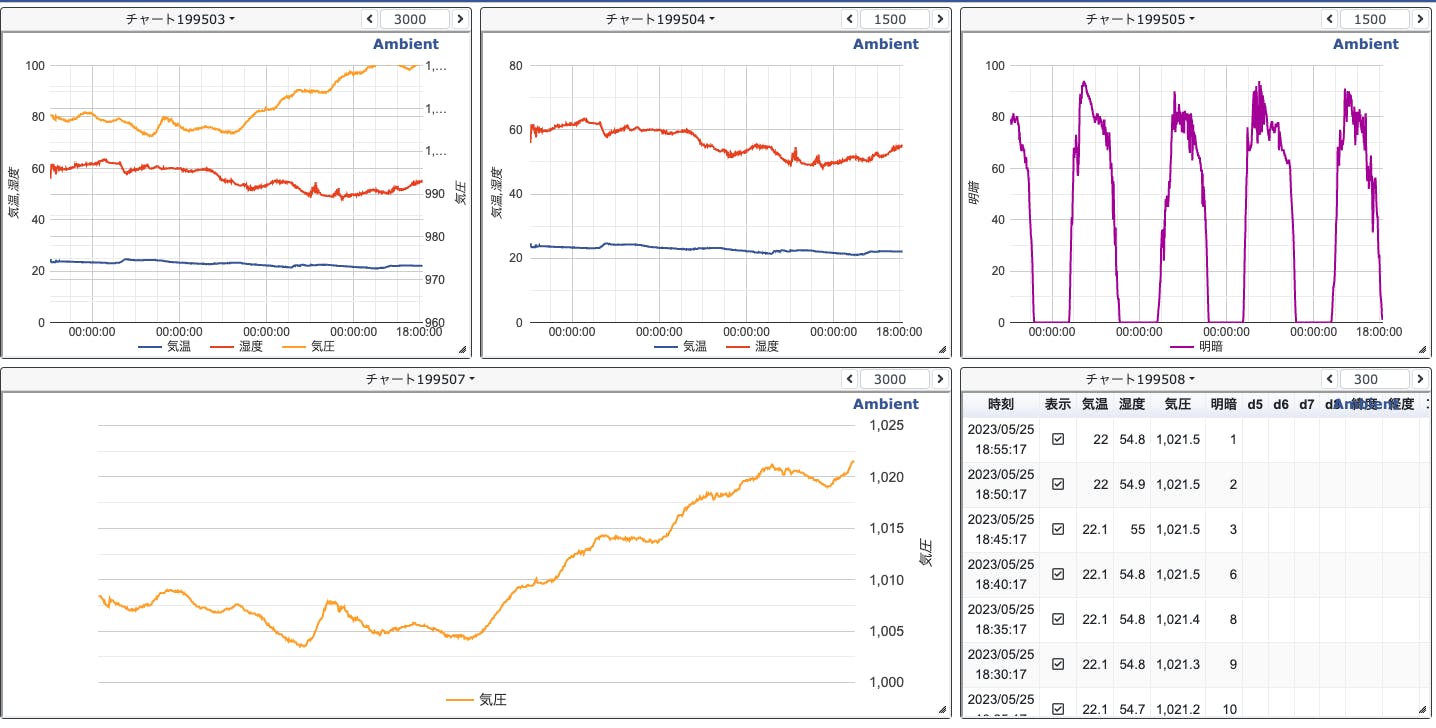
Task: Toggle display checkbox for 18:35:17 row
Action: pos(1058,619)
